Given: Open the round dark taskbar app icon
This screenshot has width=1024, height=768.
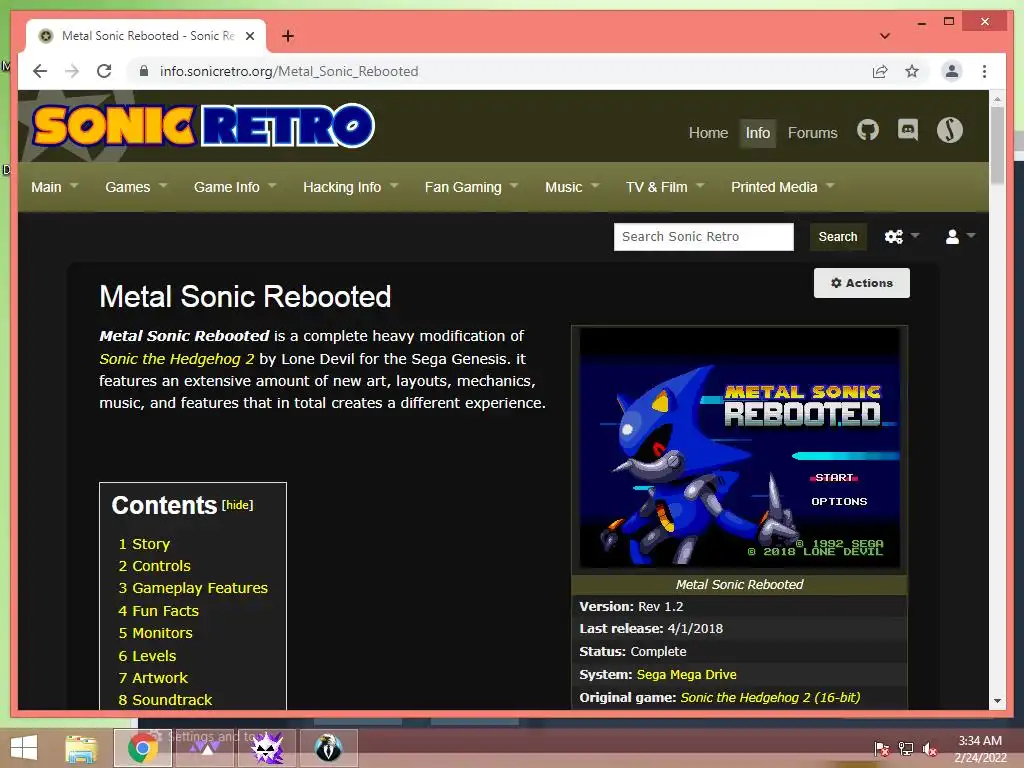Looking at the screenshot, I should pos(328,748).
